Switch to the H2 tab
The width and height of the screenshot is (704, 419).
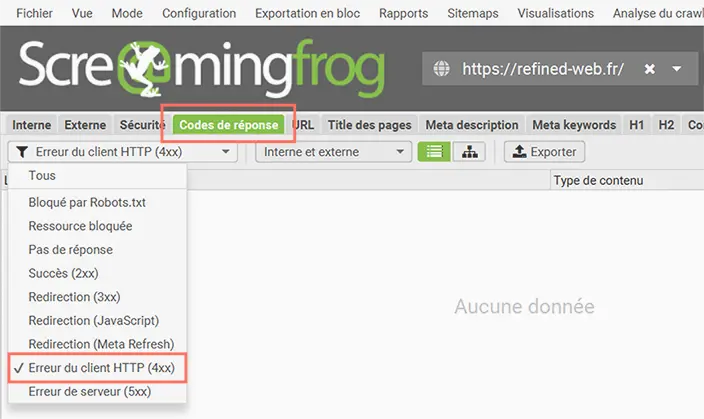pos(666,125)
